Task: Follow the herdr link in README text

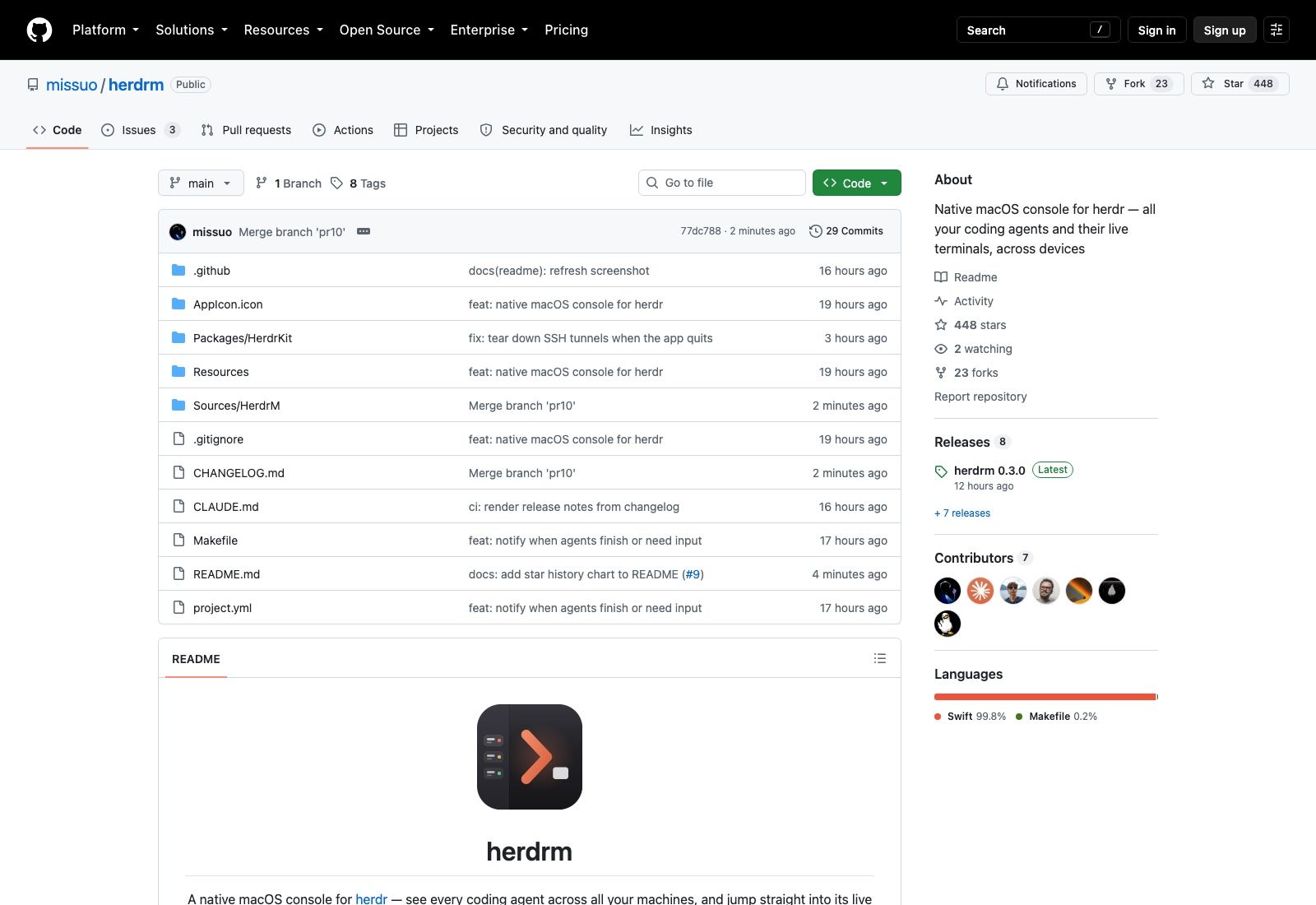Action: 371,898
